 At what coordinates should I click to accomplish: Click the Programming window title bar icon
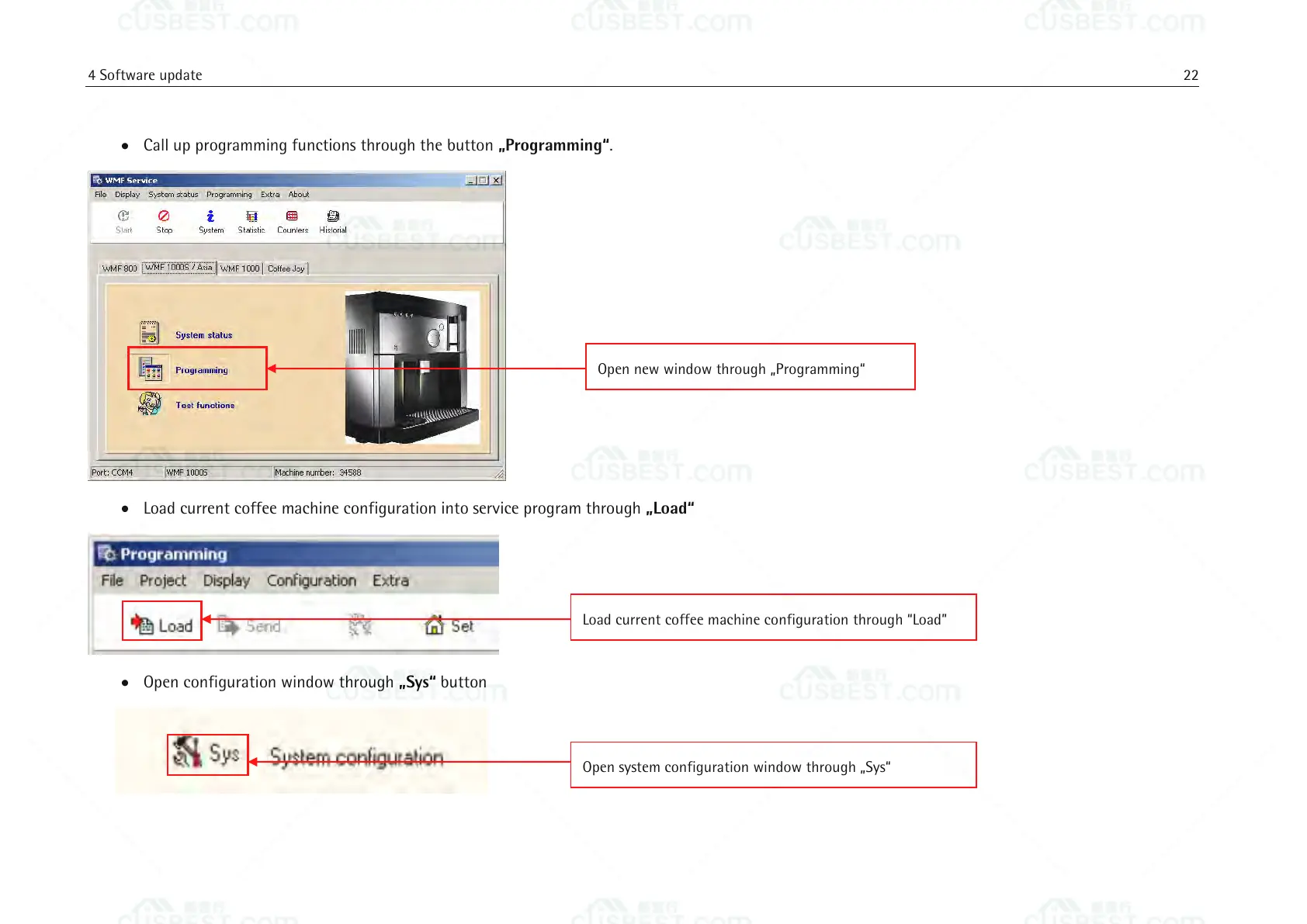[x=108, y=554]
